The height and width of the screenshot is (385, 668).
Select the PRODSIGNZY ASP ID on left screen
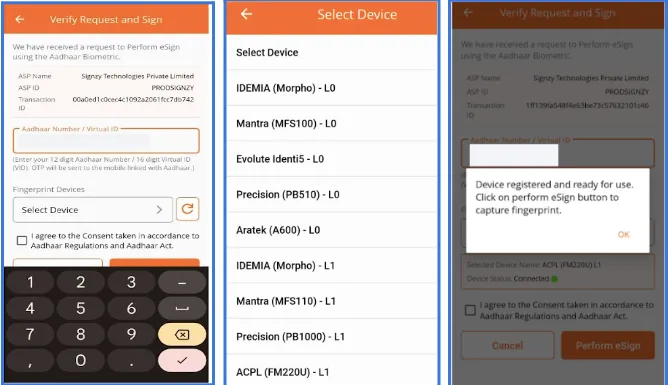173,88
